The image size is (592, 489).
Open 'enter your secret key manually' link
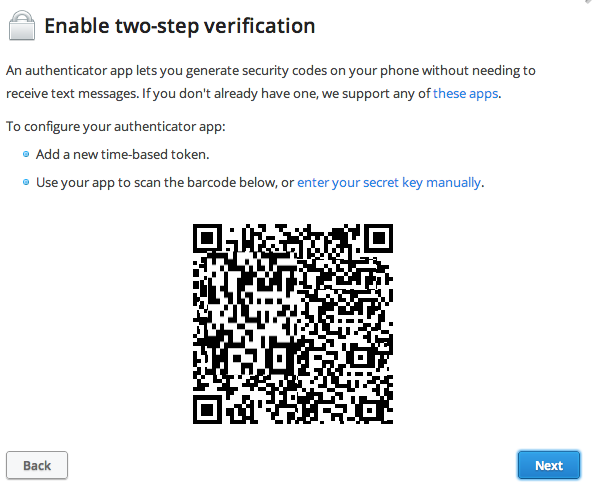point(389,182)
